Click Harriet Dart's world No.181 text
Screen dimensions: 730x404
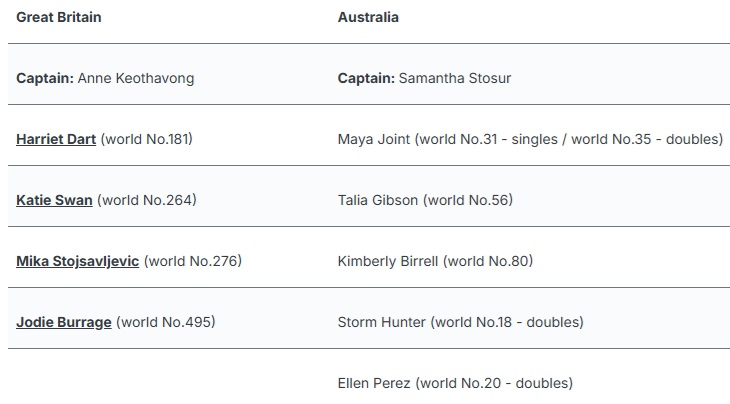point(146,139)
